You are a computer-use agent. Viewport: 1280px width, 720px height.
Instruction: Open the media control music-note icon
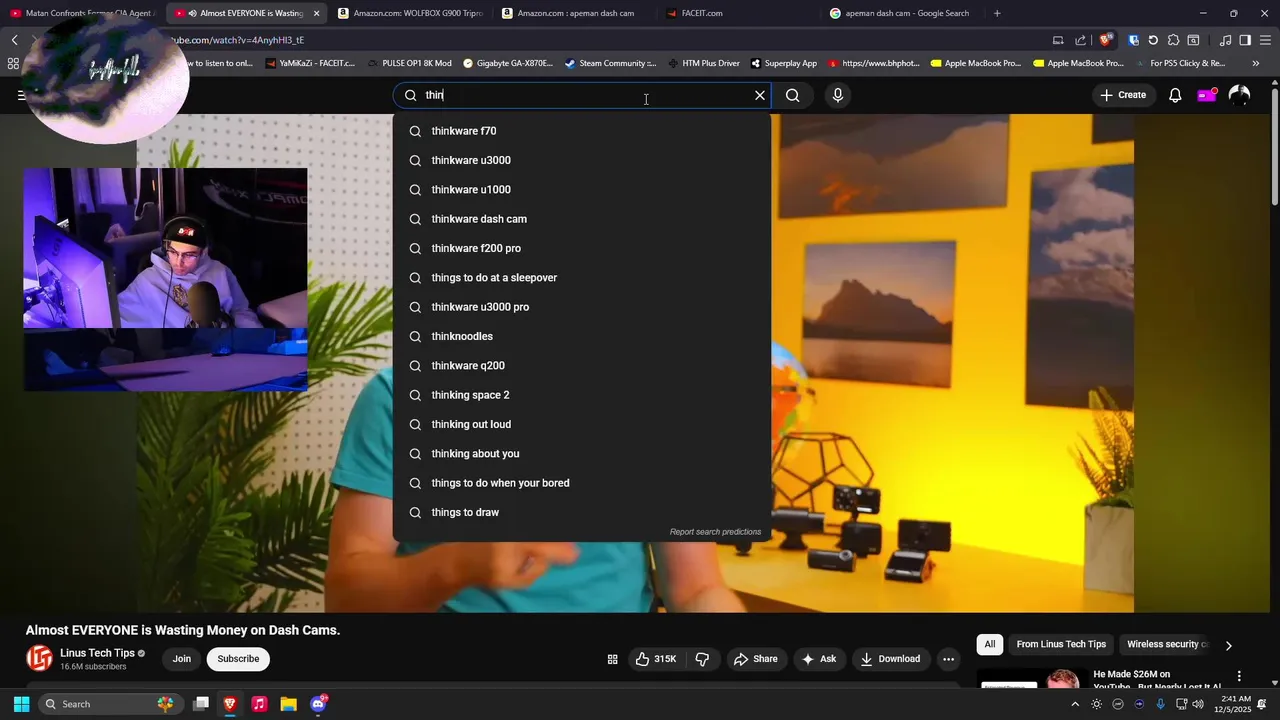point(1225,40)
